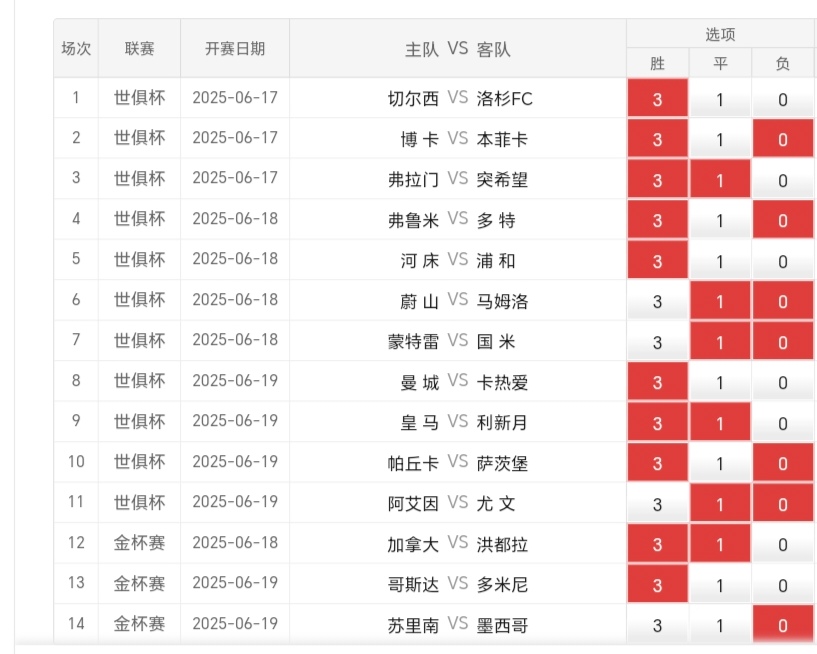
Task: Select loss option 0 for 切尔西 VS 洛杉FC
Action: pos(783,98)
